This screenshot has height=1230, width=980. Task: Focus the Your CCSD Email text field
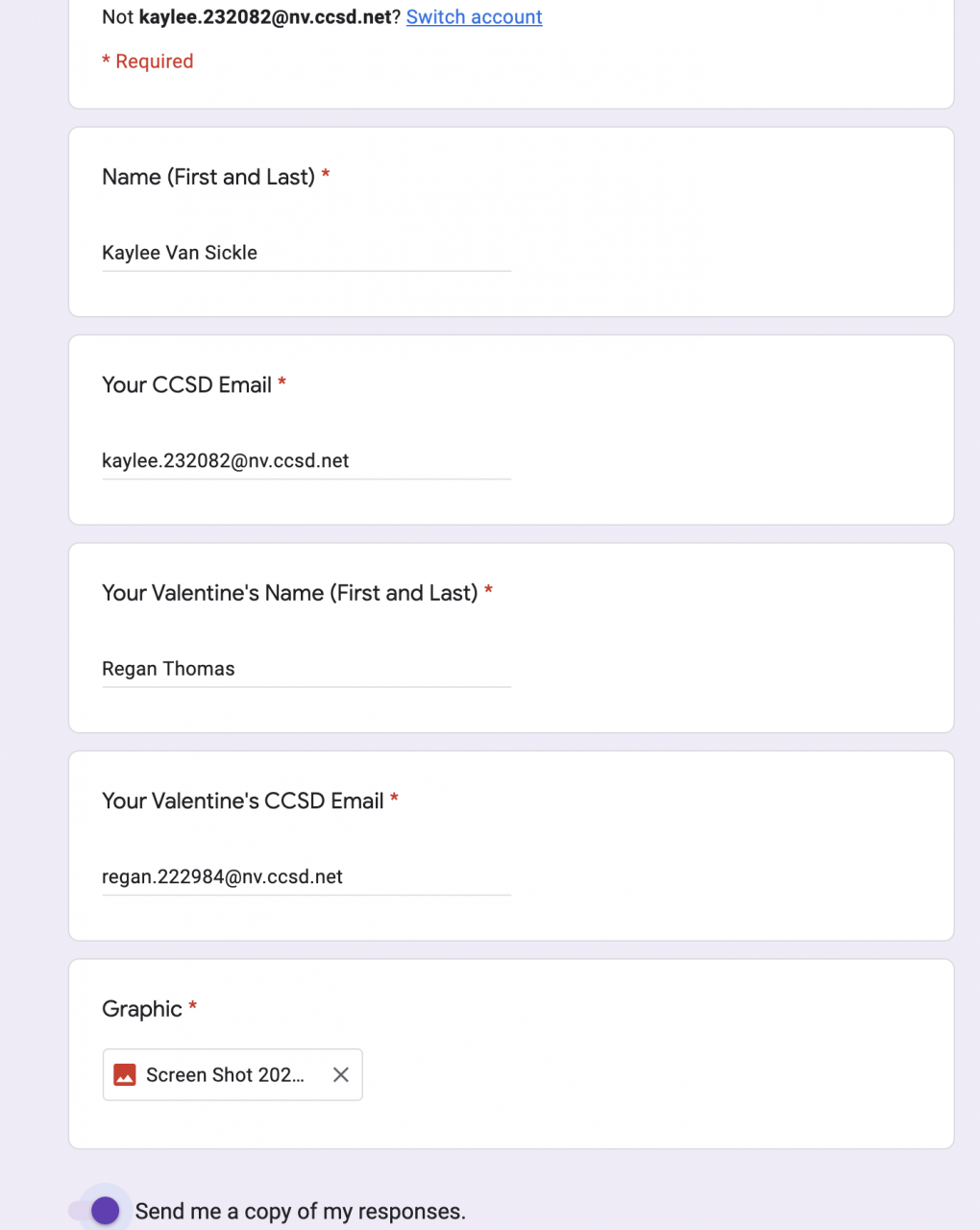306,461
